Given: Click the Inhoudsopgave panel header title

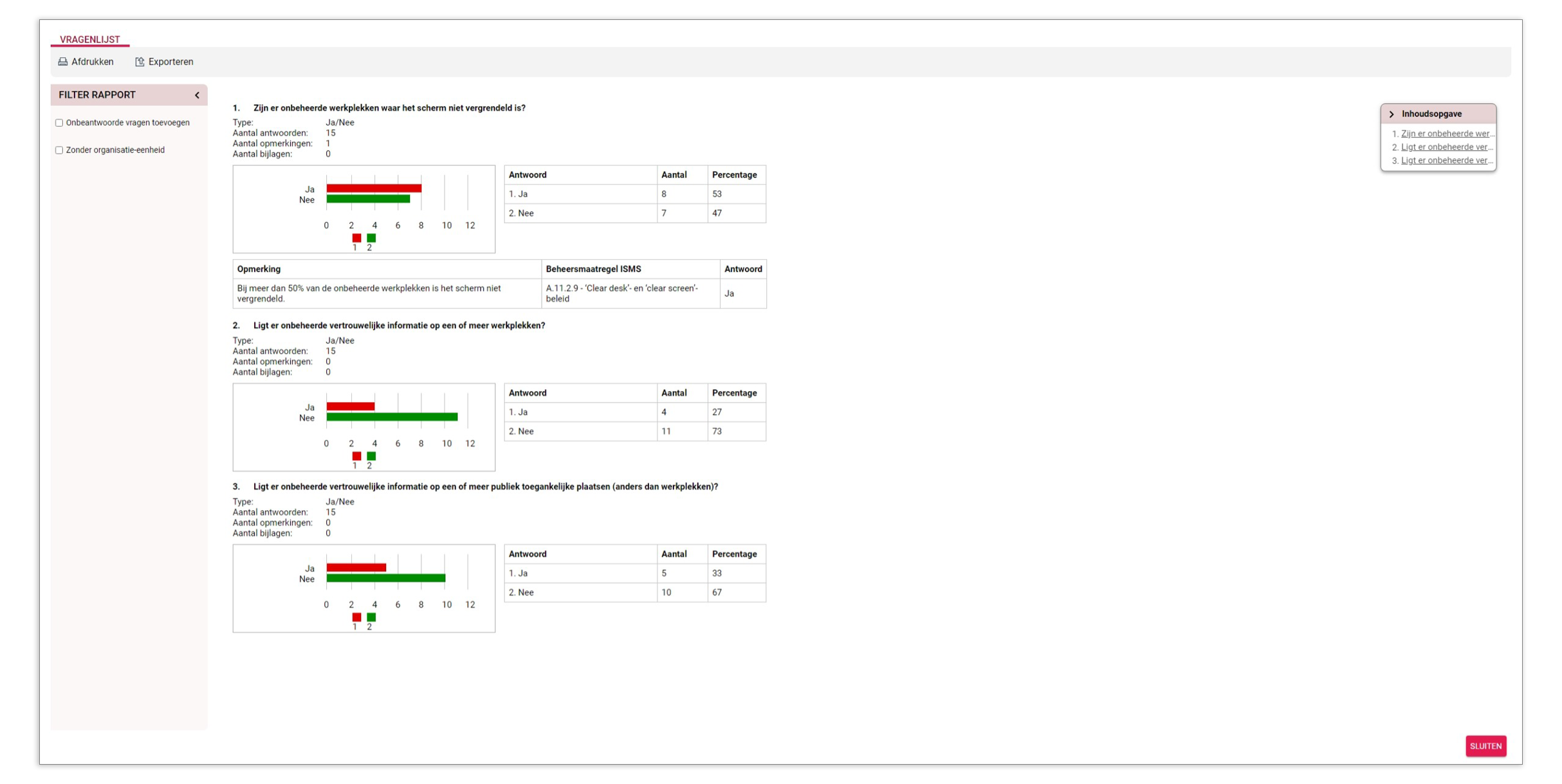Looking at the screenshot, I should pyautogui.click(x=1431, y=114).
